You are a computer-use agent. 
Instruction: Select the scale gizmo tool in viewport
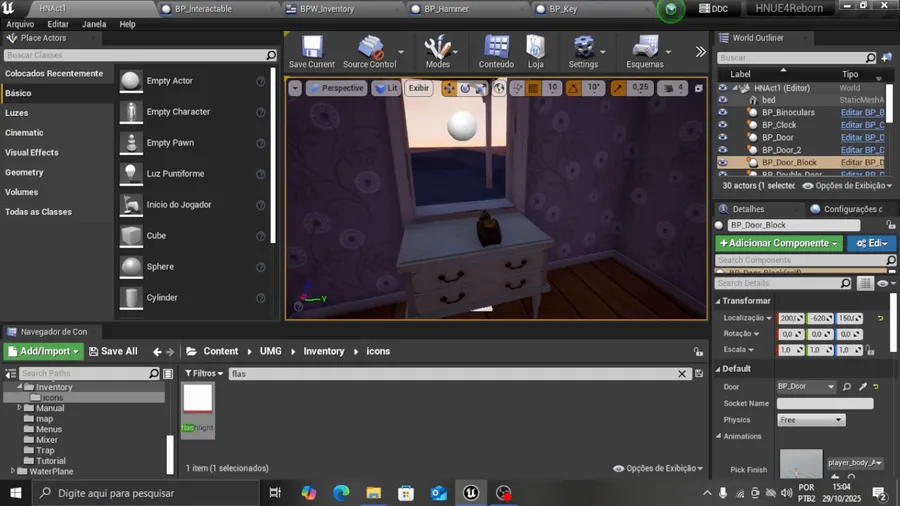480,88
